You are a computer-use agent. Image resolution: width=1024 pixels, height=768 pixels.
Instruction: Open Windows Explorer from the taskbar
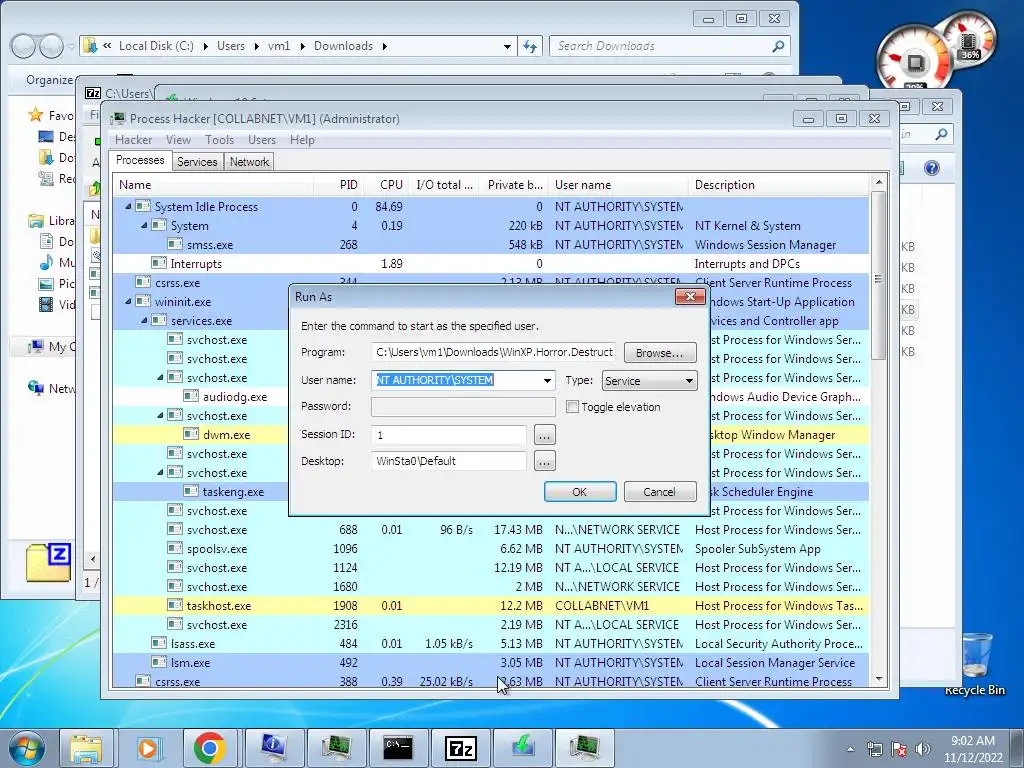[x=86, y=748]
